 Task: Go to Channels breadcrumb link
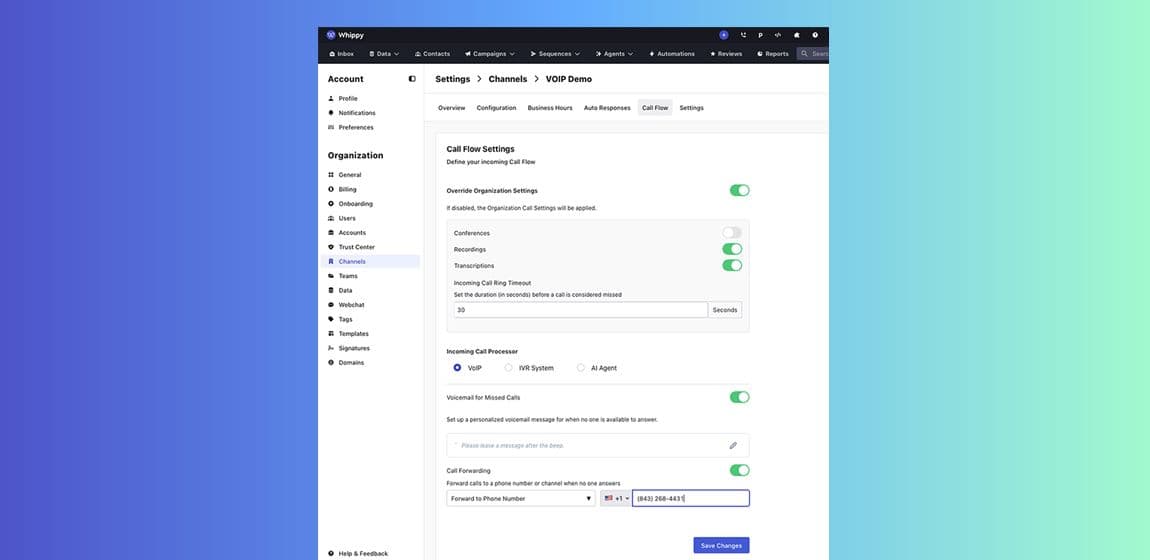tap(508, 79)
